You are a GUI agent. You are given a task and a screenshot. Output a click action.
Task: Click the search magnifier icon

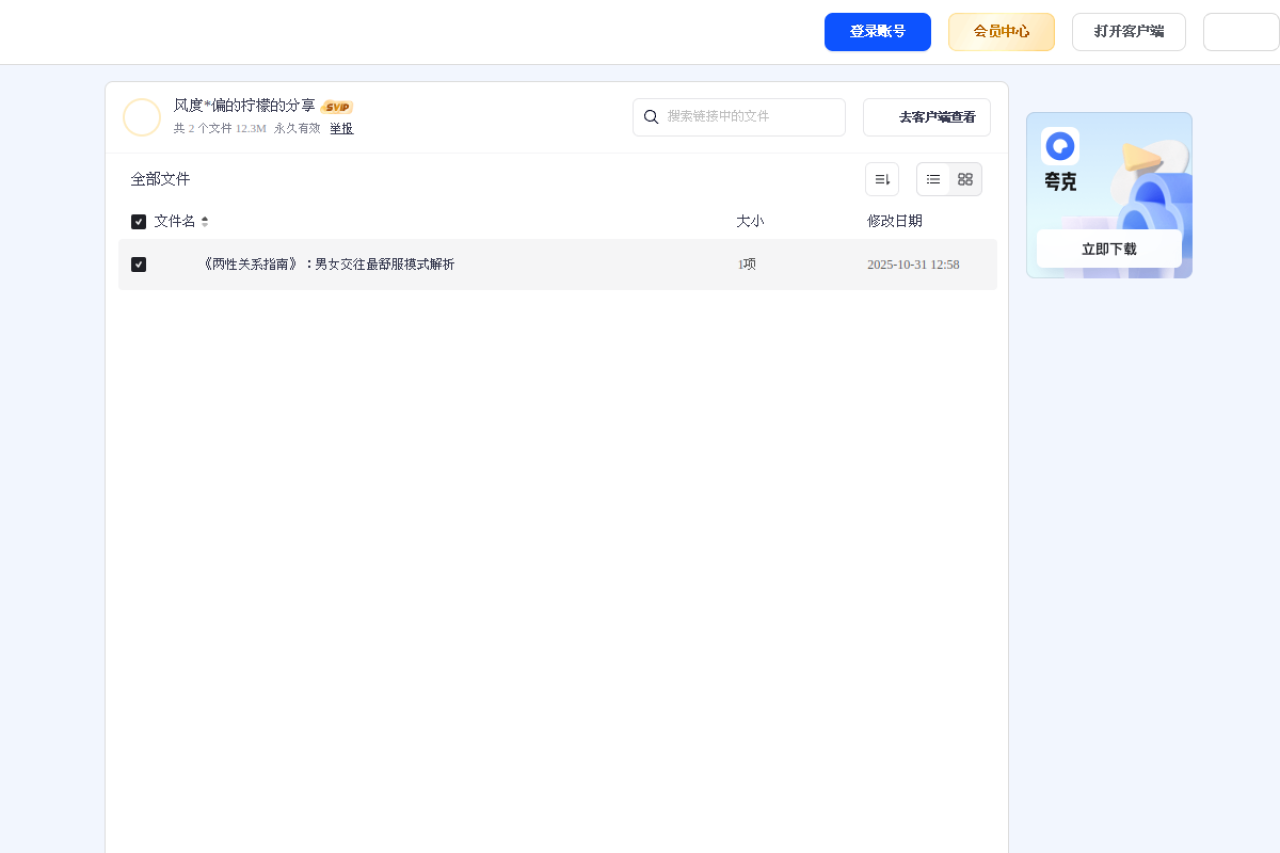tap(652, 117)
